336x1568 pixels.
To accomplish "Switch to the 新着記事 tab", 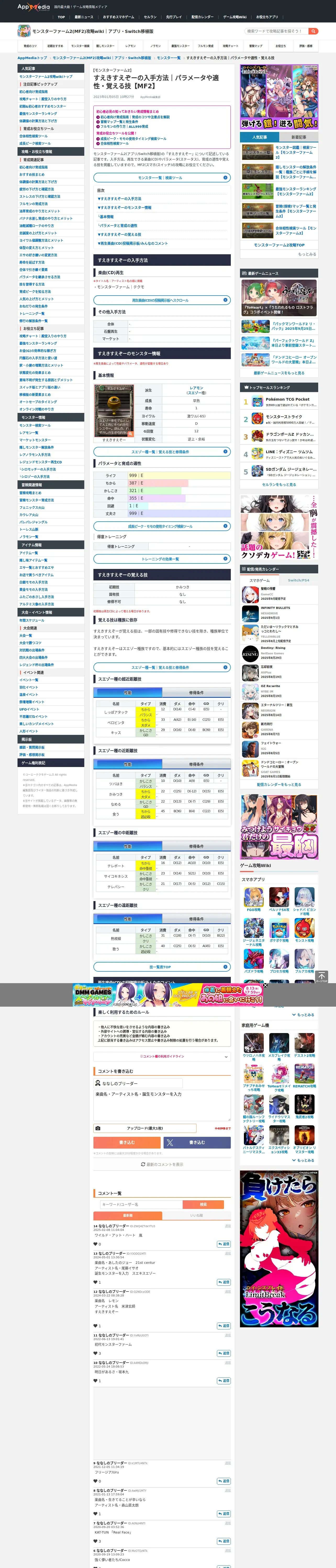I will pyautogui.click(x=299, y=137).
